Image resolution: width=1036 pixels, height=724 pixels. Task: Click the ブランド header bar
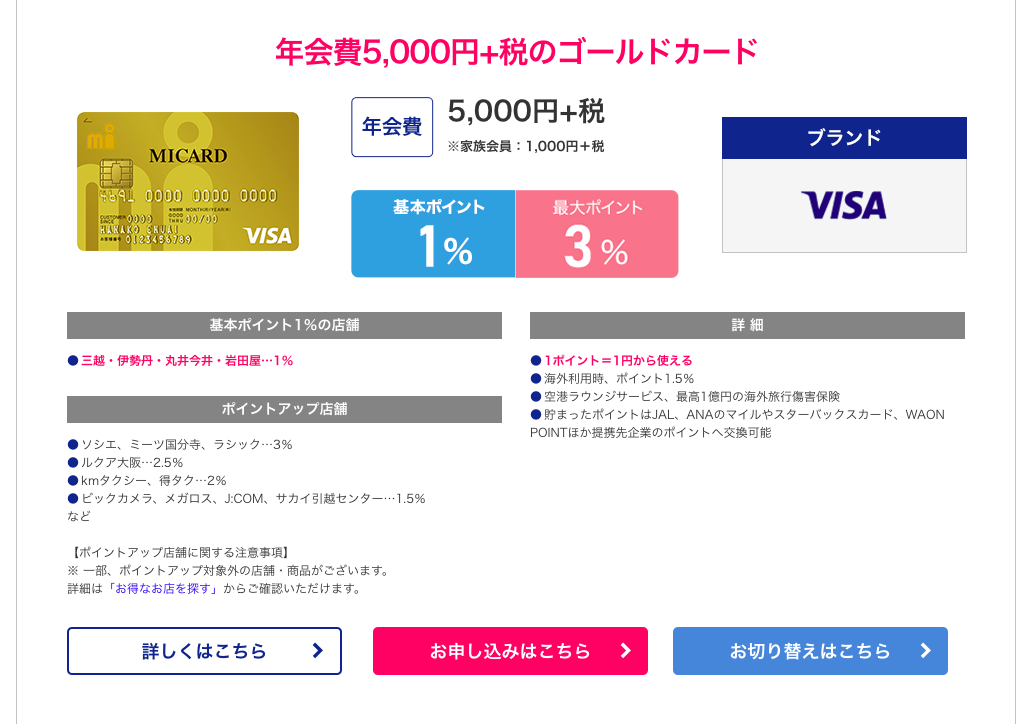tap(844, 137)
